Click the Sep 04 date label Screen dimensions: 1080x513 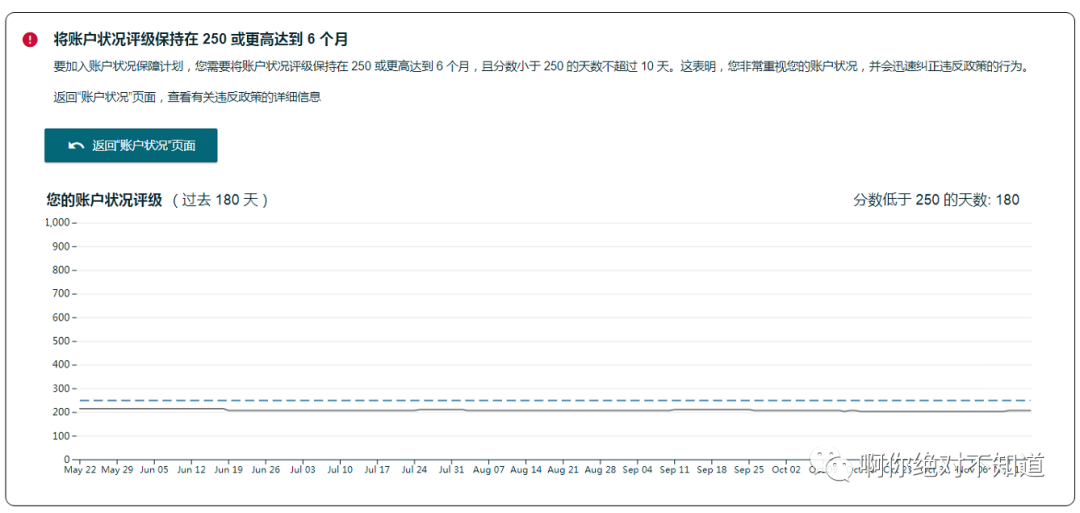637,470
